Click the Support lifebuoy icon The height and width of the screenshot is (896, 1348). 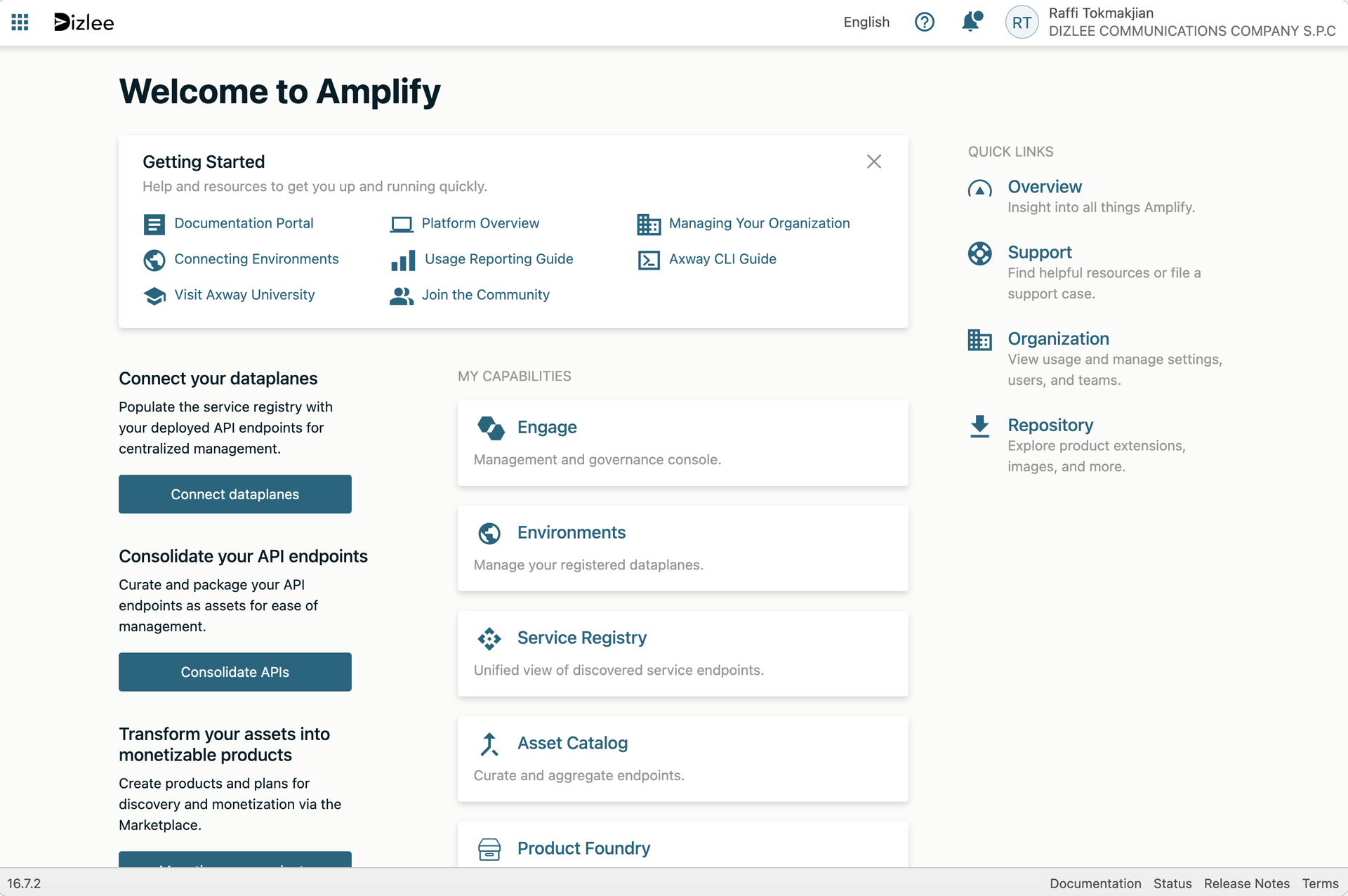[x=979, y=253]
